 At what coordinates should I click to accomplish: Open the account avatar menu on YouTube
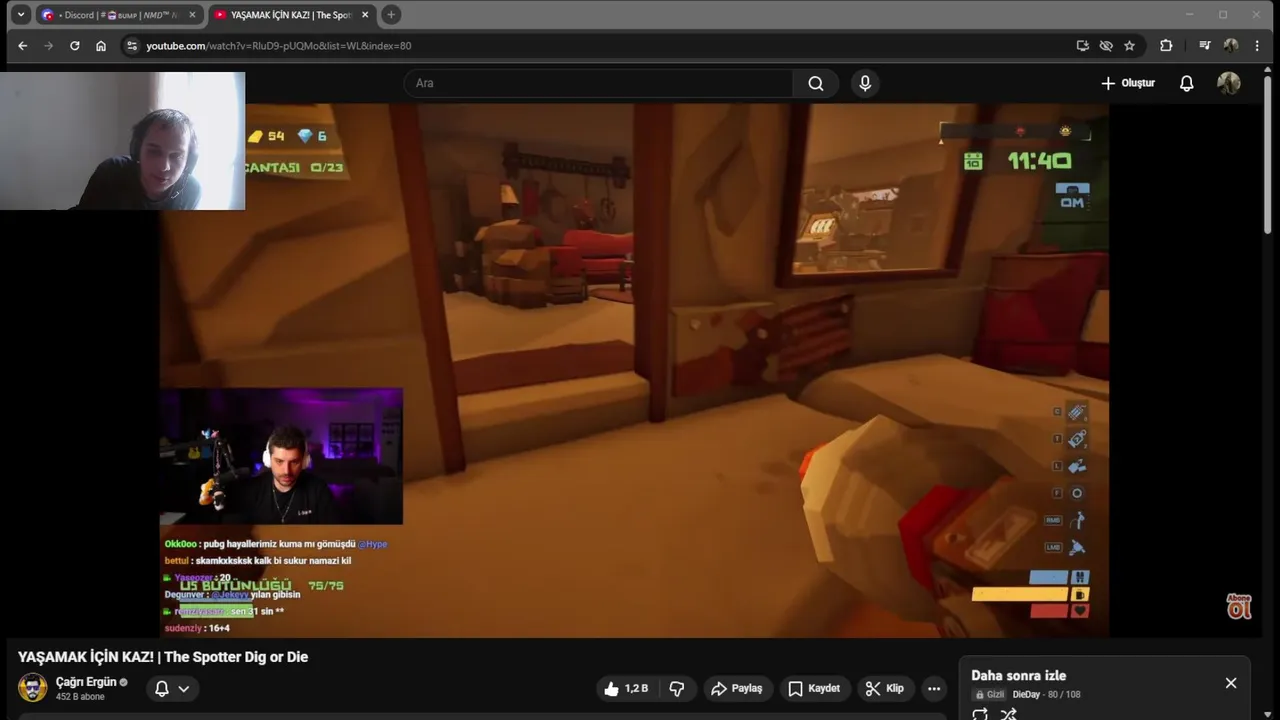pyautogui.click(x=1229, y=83)
